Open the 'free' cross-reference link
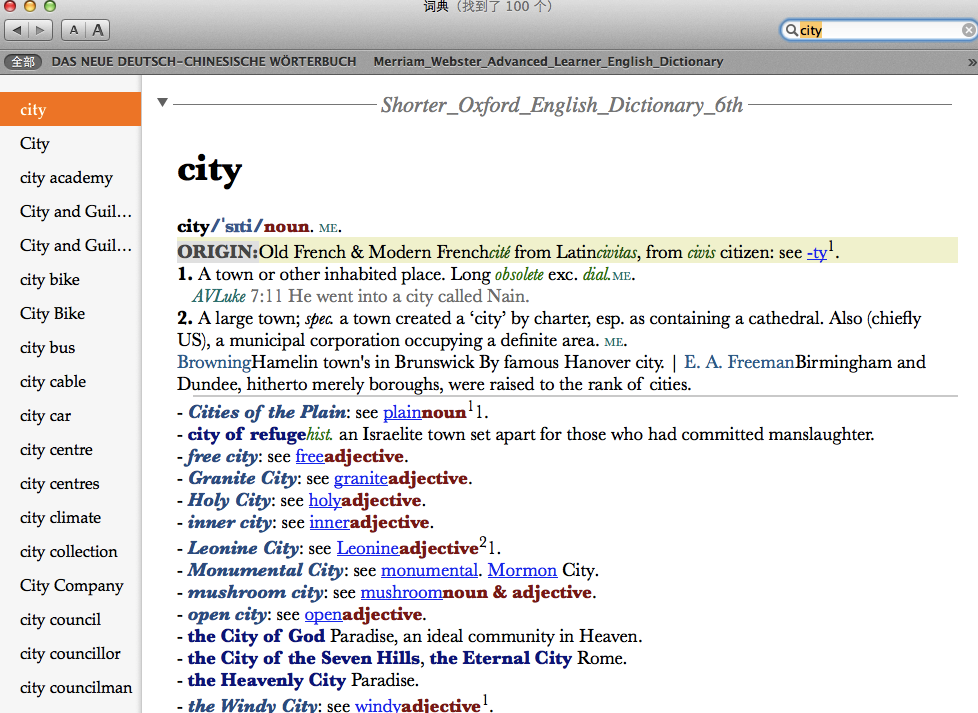The image size is (978, 713). click(x=309, y=457)
